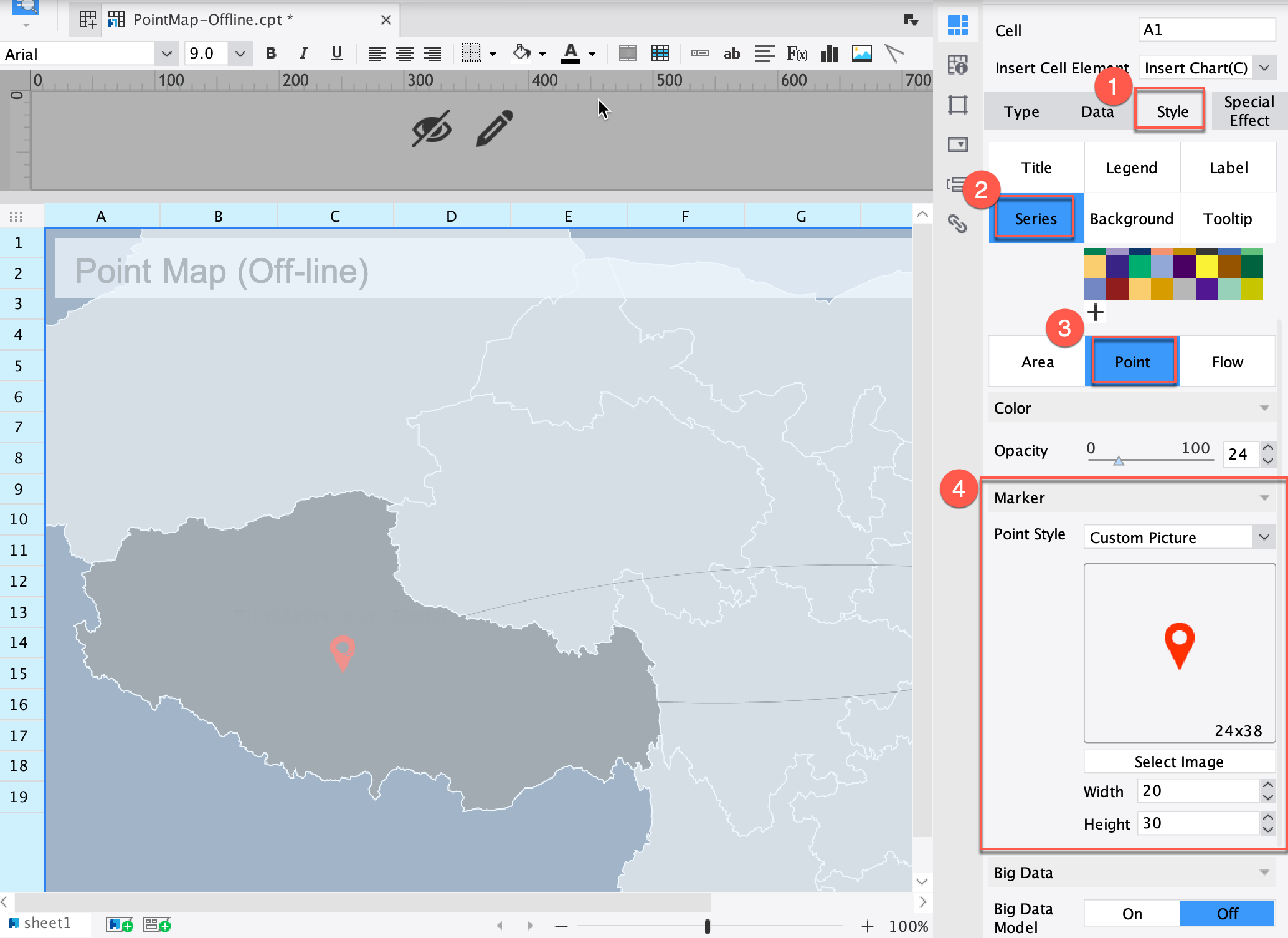Align cell text to the right
This screenshot has width=1288, height=938.
[432, 54]
